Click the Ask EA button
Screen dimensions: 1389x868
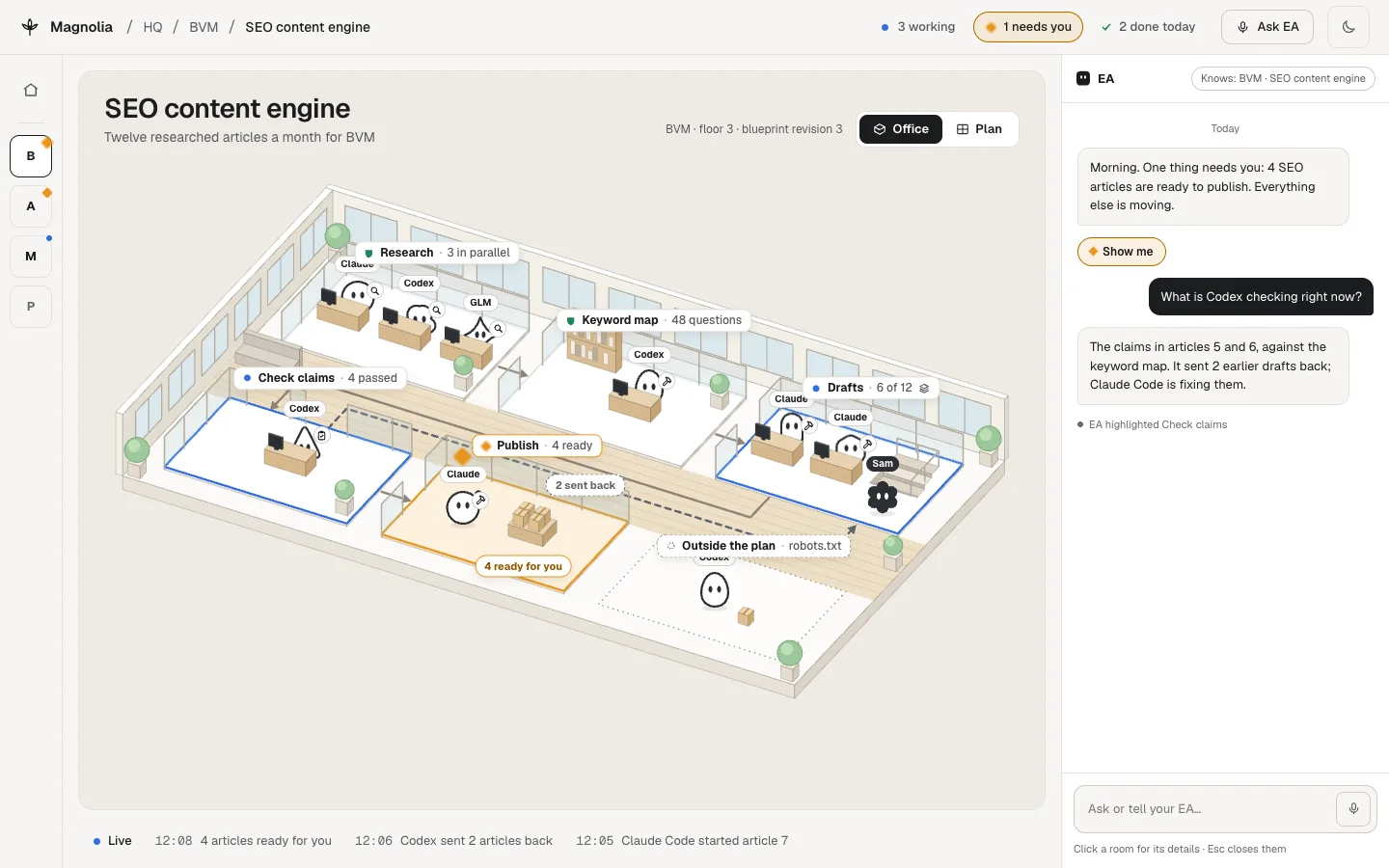pyautogui.click(x=1268, y=27)
